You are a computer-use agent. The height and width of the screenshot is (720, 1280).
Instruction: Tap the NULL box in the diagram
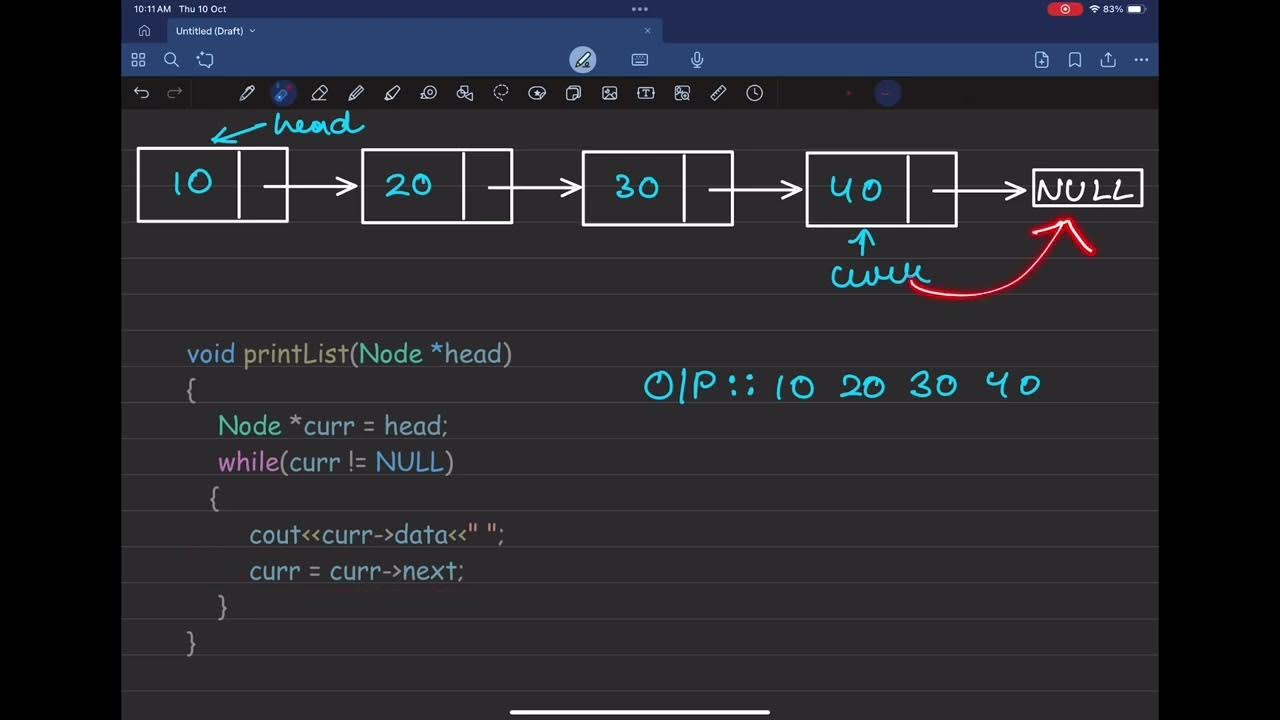[x=1088, y=189]
